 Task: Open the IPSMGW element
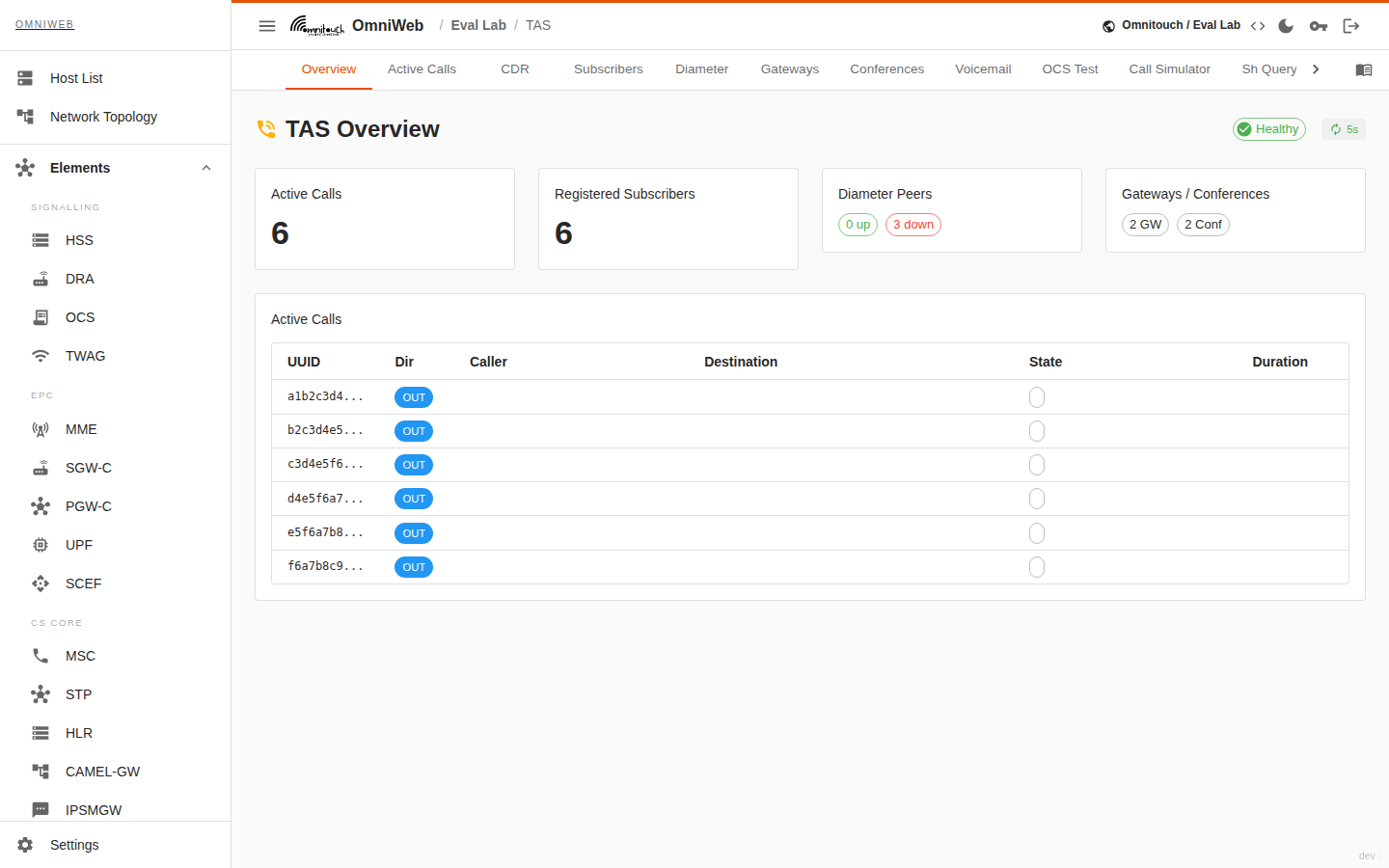tap(116, 808)
